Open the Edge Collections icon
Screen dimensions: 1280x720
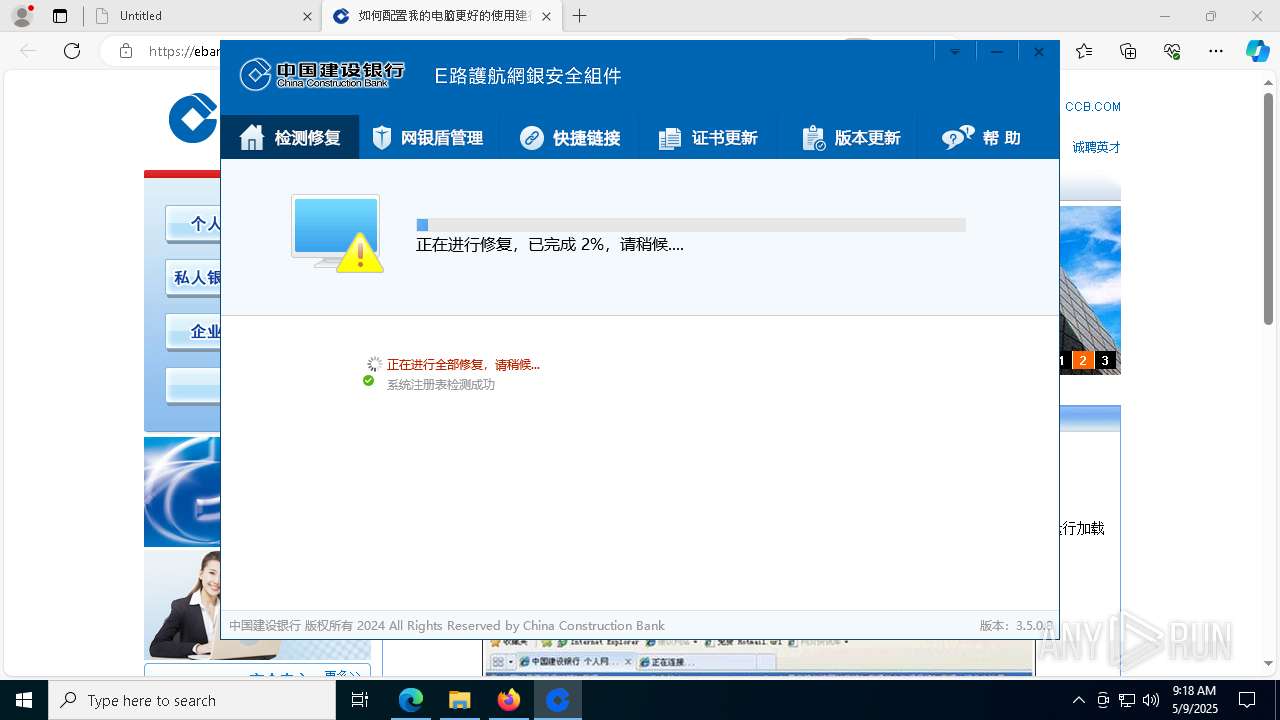tap(1128, 51)
